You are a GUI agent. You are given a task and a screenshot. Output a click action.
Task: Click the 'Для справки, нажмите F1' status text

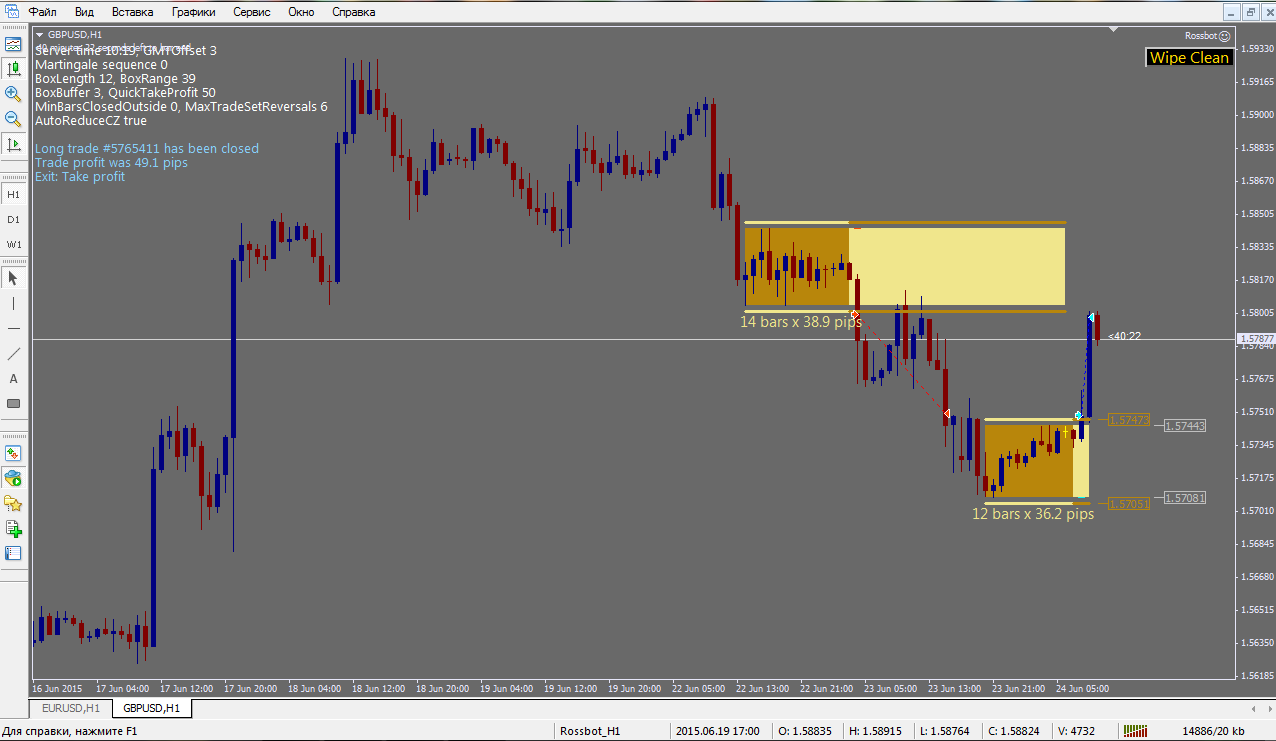(x=69, y=731)
